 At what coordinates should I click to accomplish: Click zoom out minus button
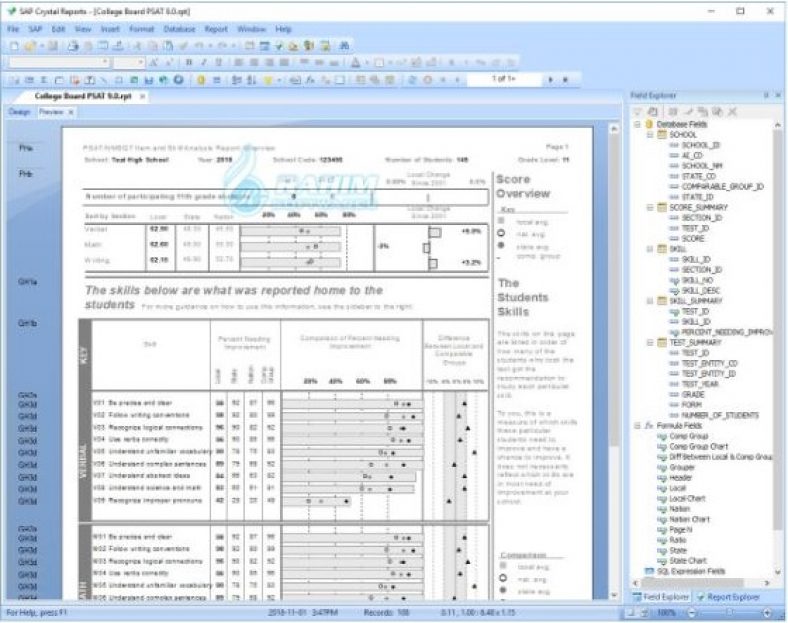[692, 612]
